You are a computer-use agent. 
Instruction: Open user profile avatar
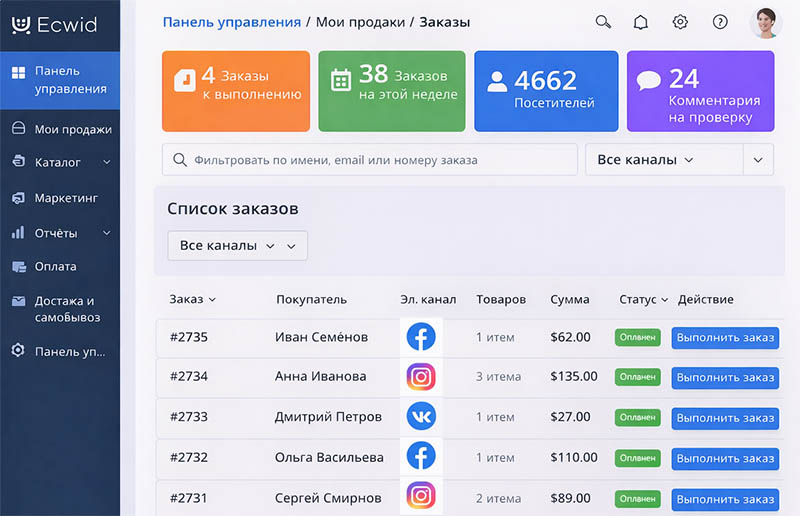[x=765, y=22]
